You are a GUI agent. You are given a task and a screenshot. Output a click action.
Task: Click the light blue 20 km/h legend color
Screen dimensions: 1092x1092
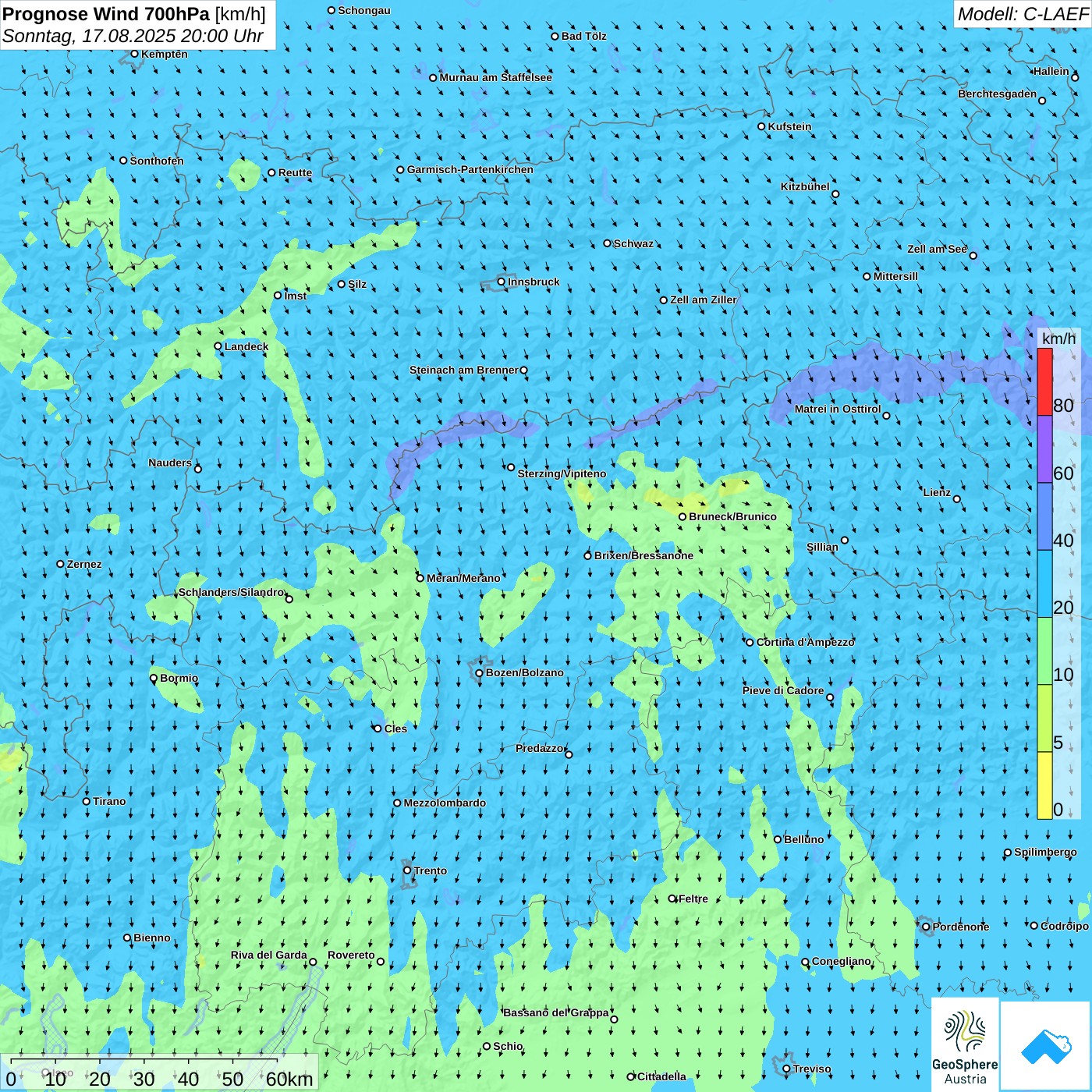[x=1044, y=584]
